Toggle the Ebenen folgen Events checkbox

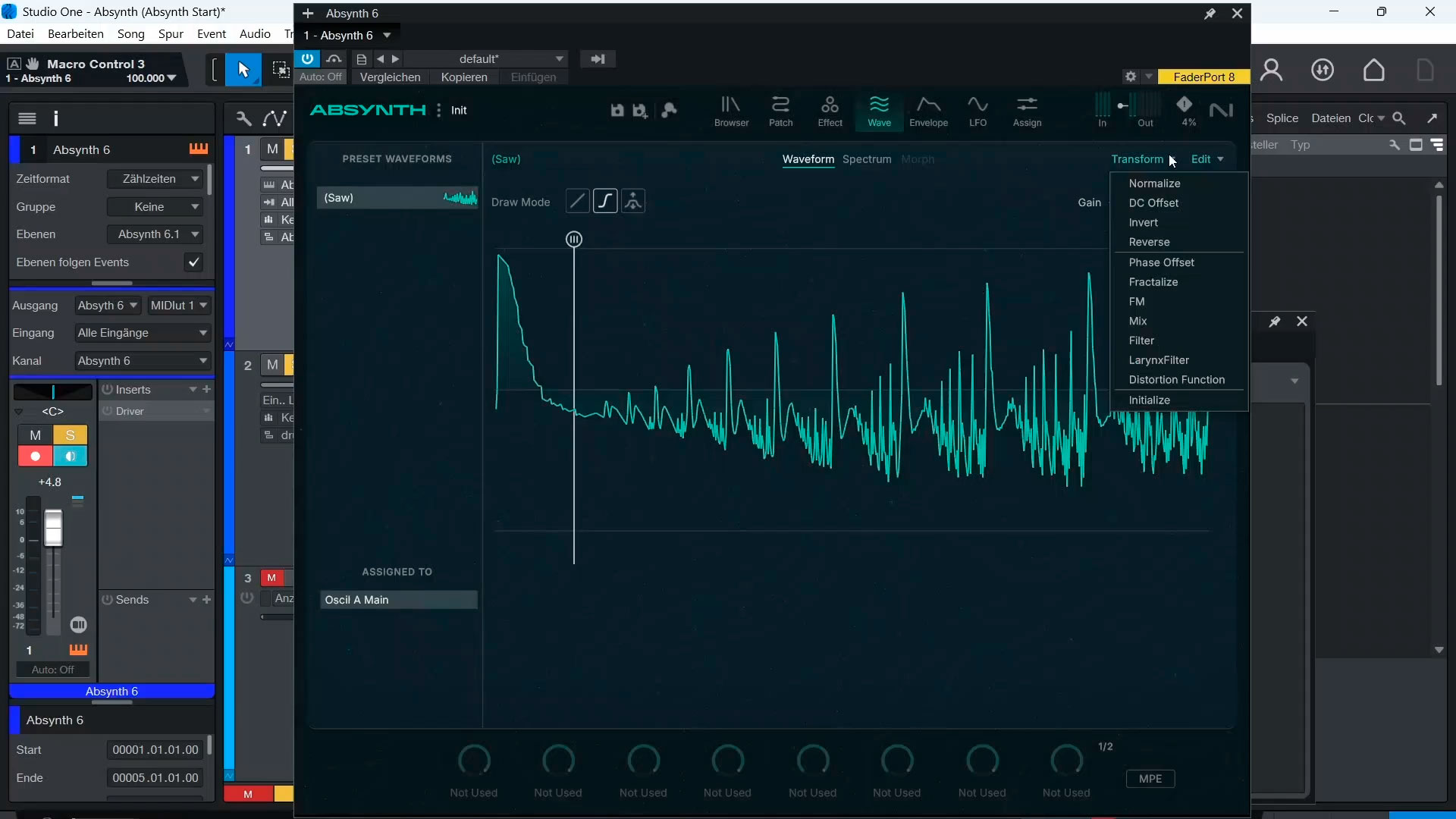coord(193,262)
